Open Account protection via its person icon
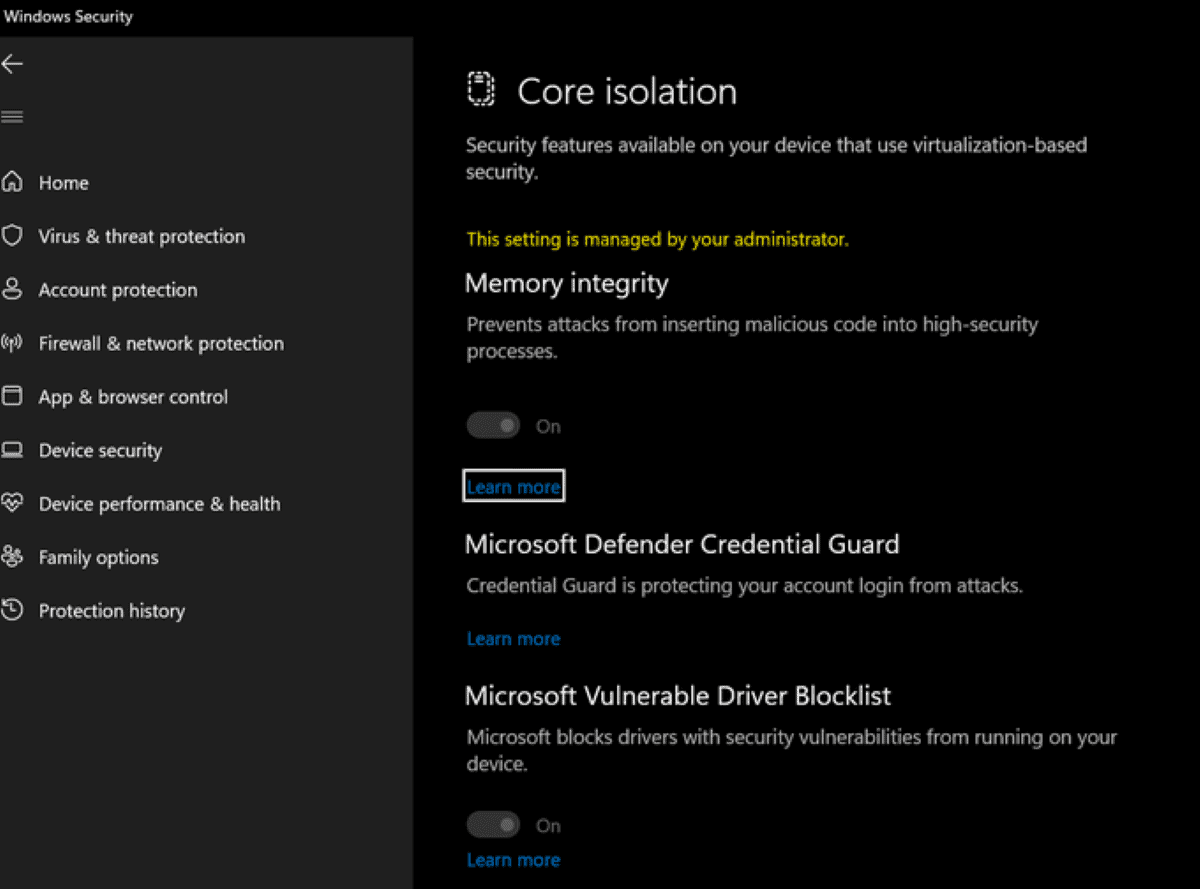 click(x=14, y=289)
